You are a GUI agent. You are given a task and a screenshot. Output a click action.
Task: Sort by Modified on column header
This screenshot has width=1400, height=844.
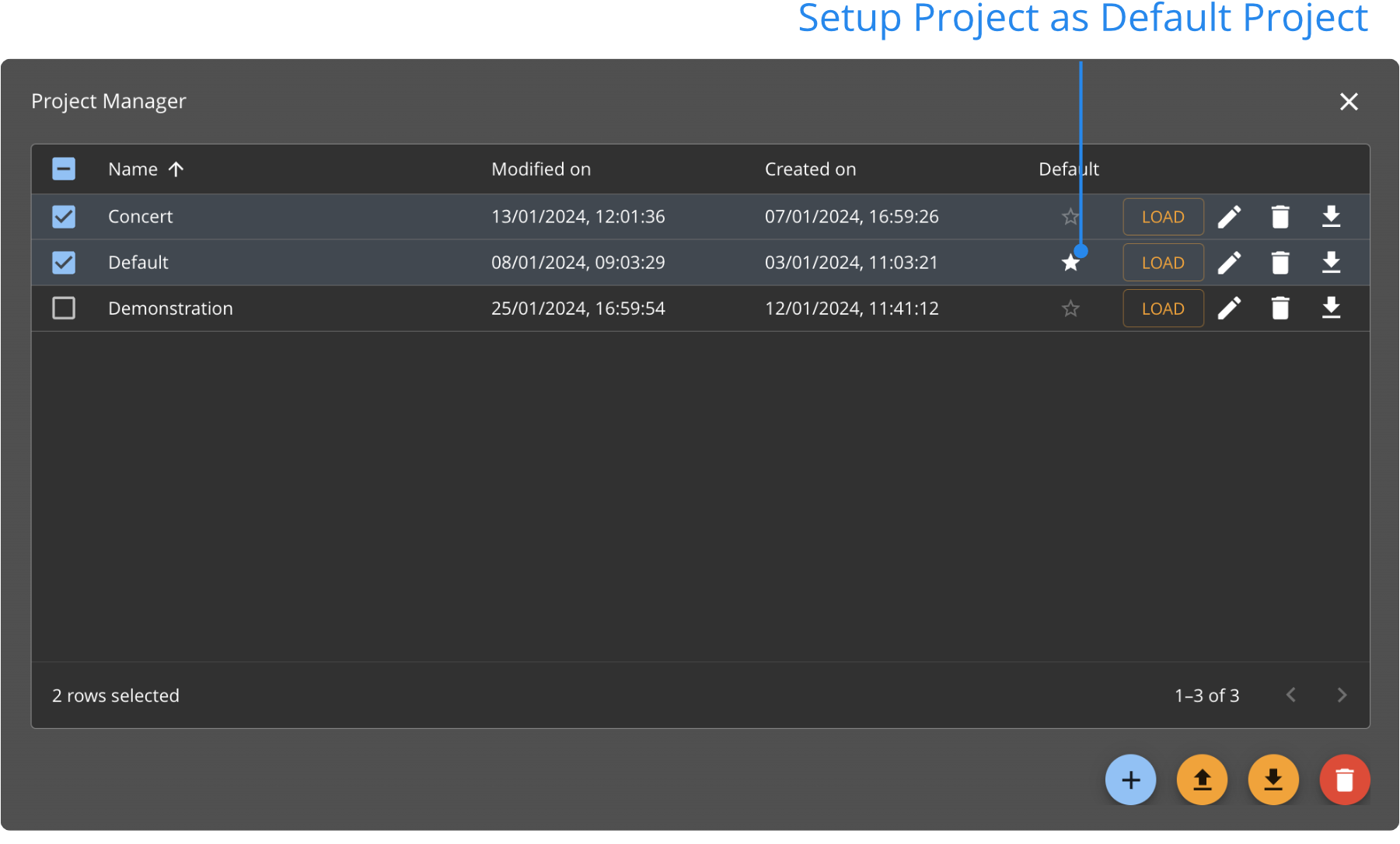click(541, 169)
